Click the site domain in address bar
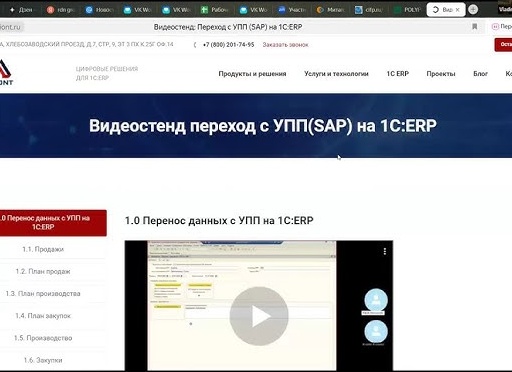512x372 pixels. [10, 27]
